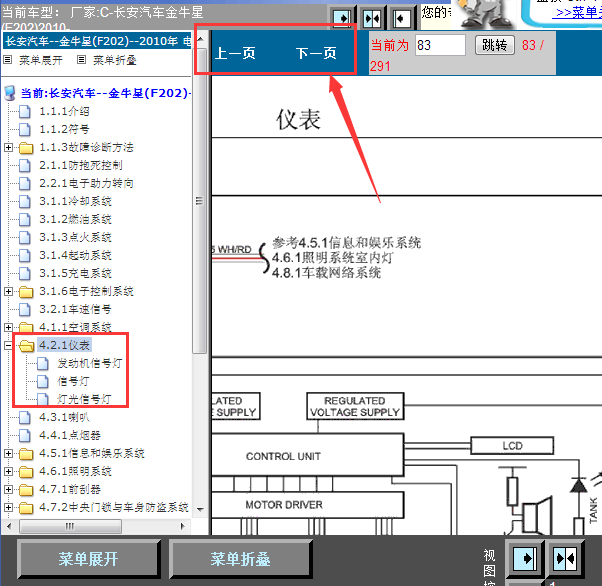Click the top expand-right view icon
The image size is (602, 586).
point(342,18)
